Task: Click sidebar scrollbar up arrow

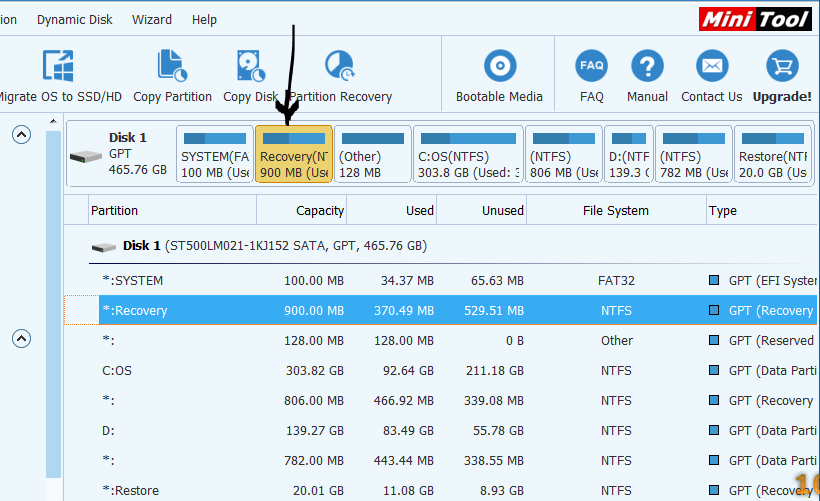Action: [53, 121]
